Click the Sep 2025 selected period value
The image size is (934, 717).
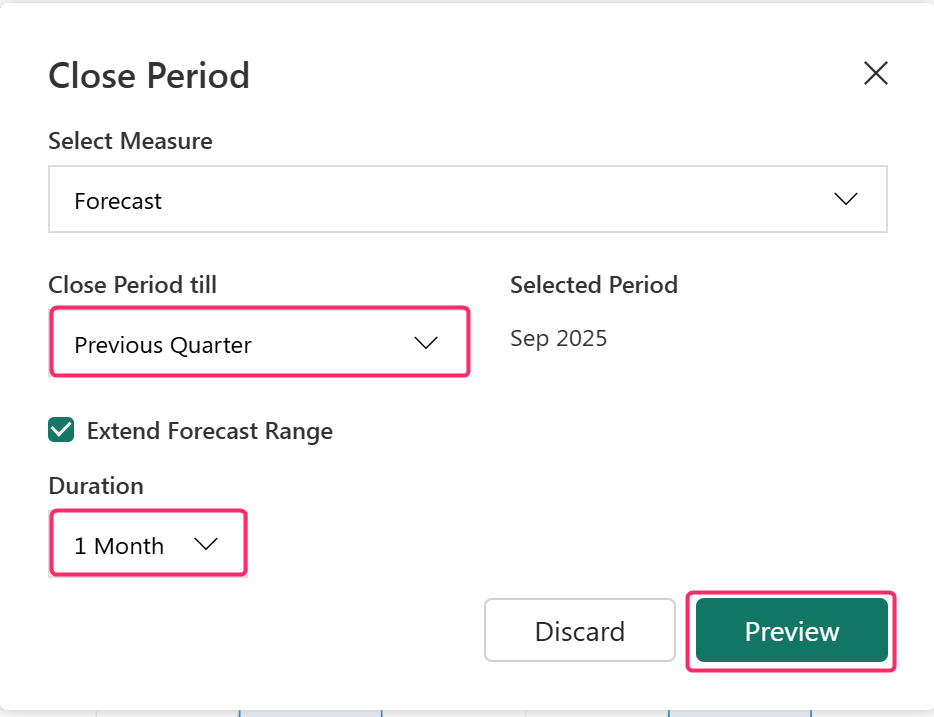tap(558, 338)
